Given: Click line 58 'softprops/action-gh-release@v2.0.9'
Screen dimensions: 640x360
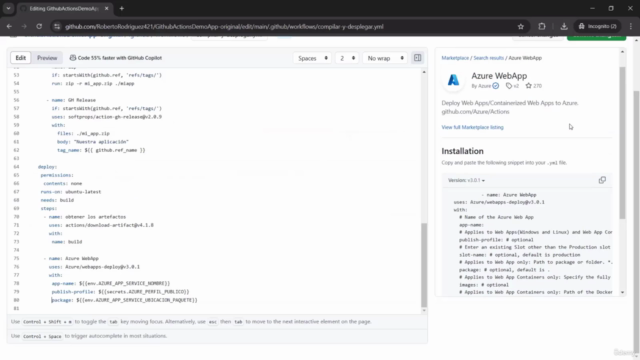Looking at the screenshot, I should click(x=115, y=117).
